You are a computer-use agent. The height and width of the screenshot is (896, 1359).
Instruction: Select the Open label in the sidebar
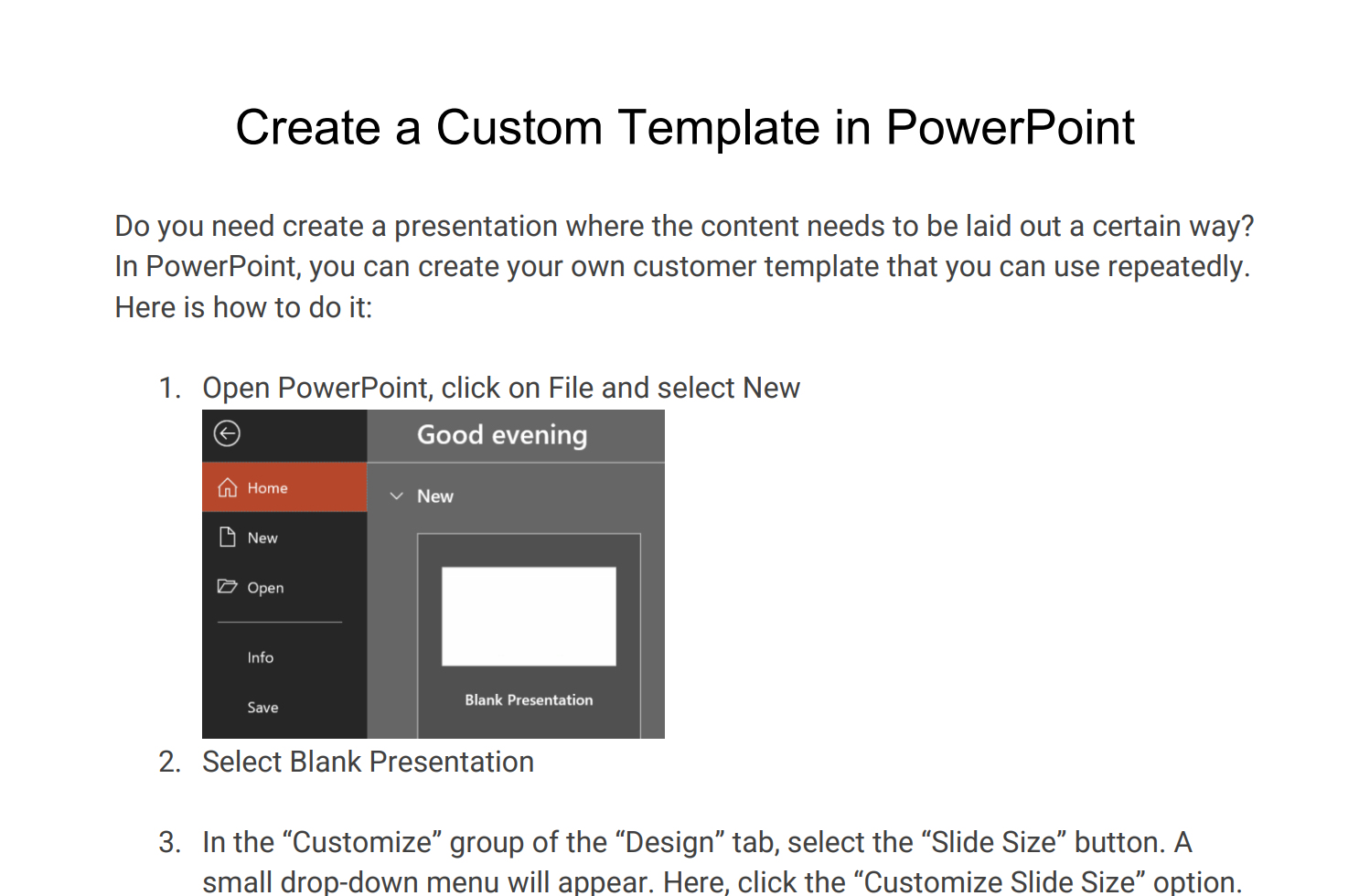[265, 588]
